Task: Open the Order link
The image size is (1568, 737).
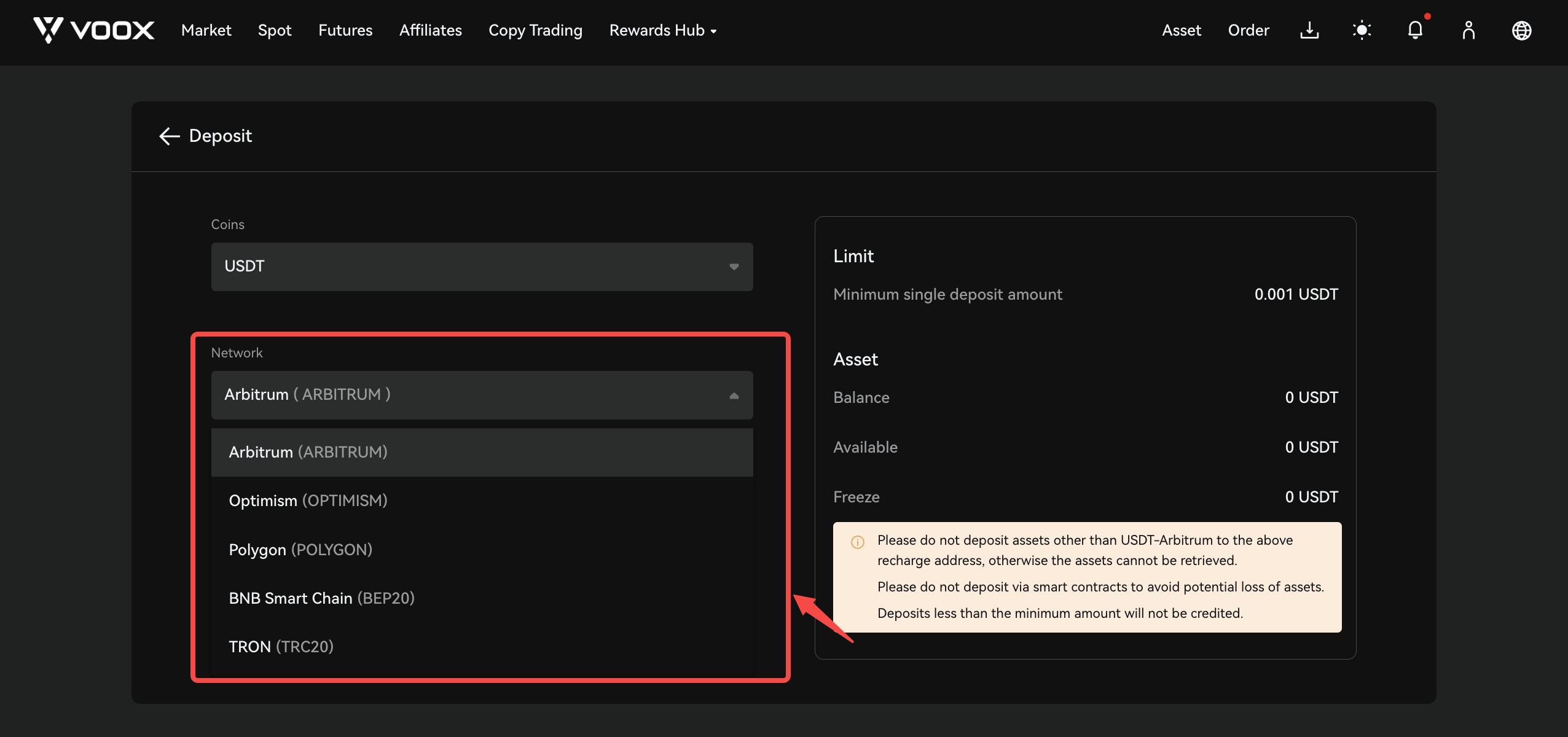Action: 1249,30
